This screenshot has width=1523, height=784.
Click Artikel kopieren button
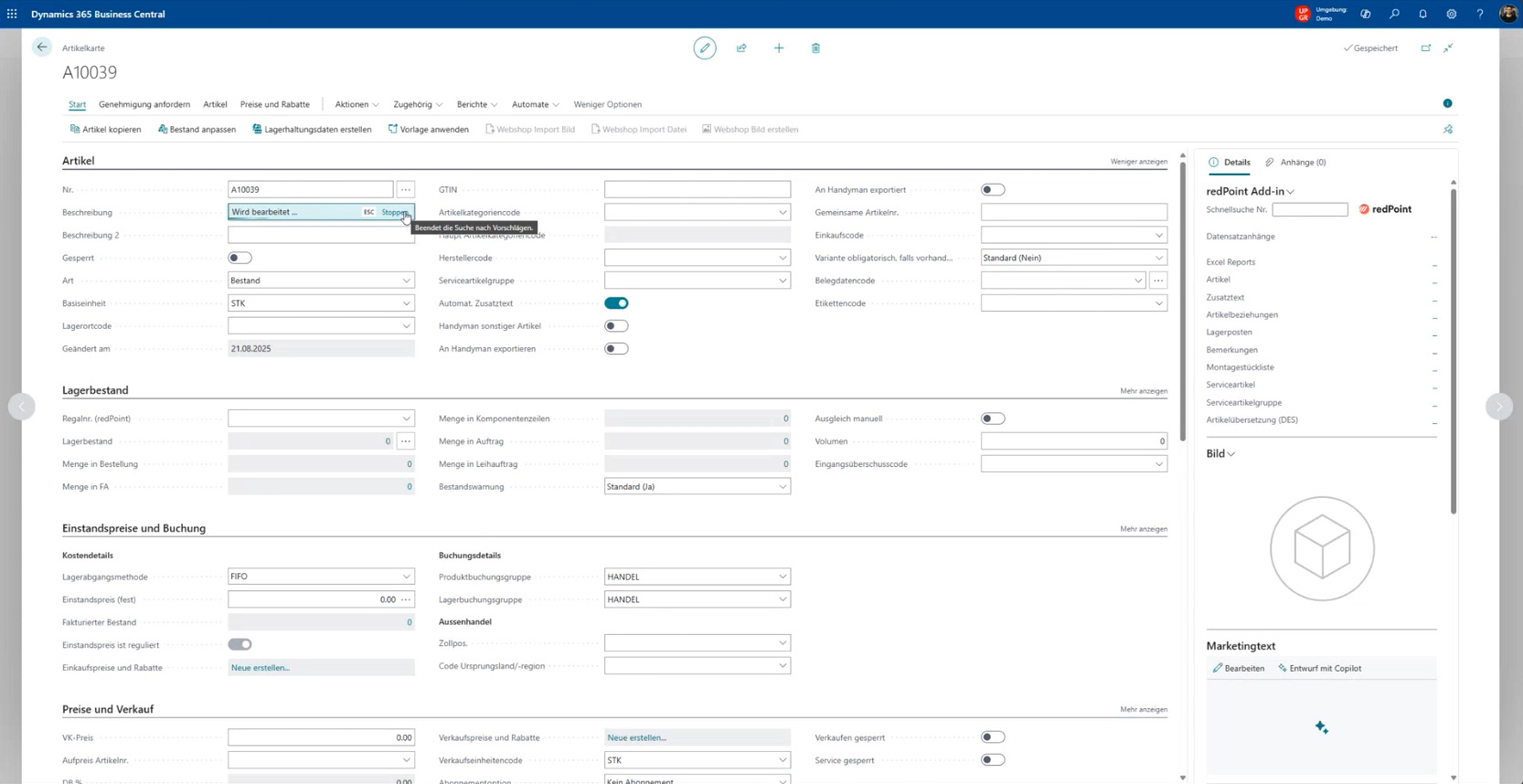pyautogui.click(x=106, y=130)
